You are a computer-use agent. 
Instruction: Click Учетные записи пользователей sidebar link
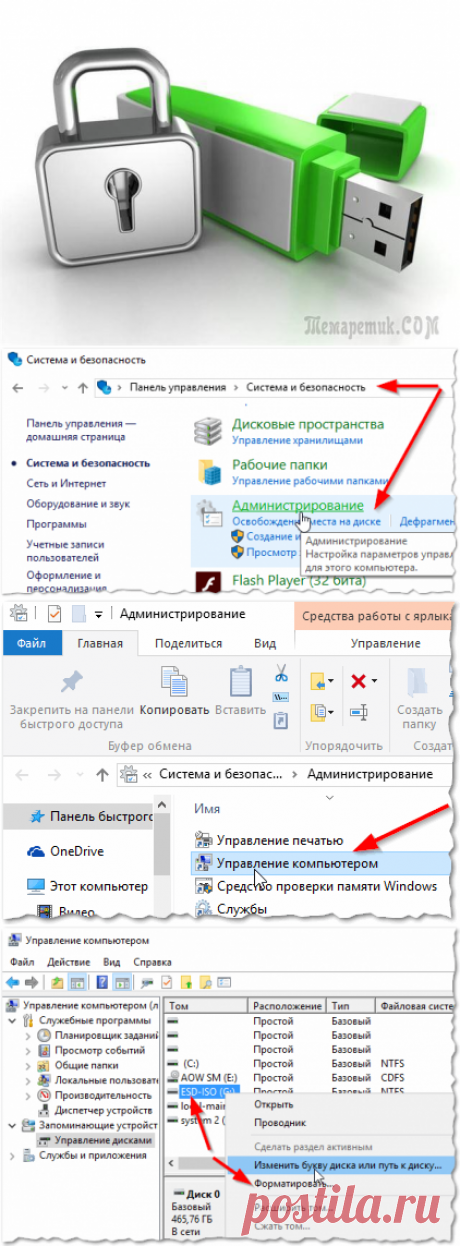click(63, 550)
